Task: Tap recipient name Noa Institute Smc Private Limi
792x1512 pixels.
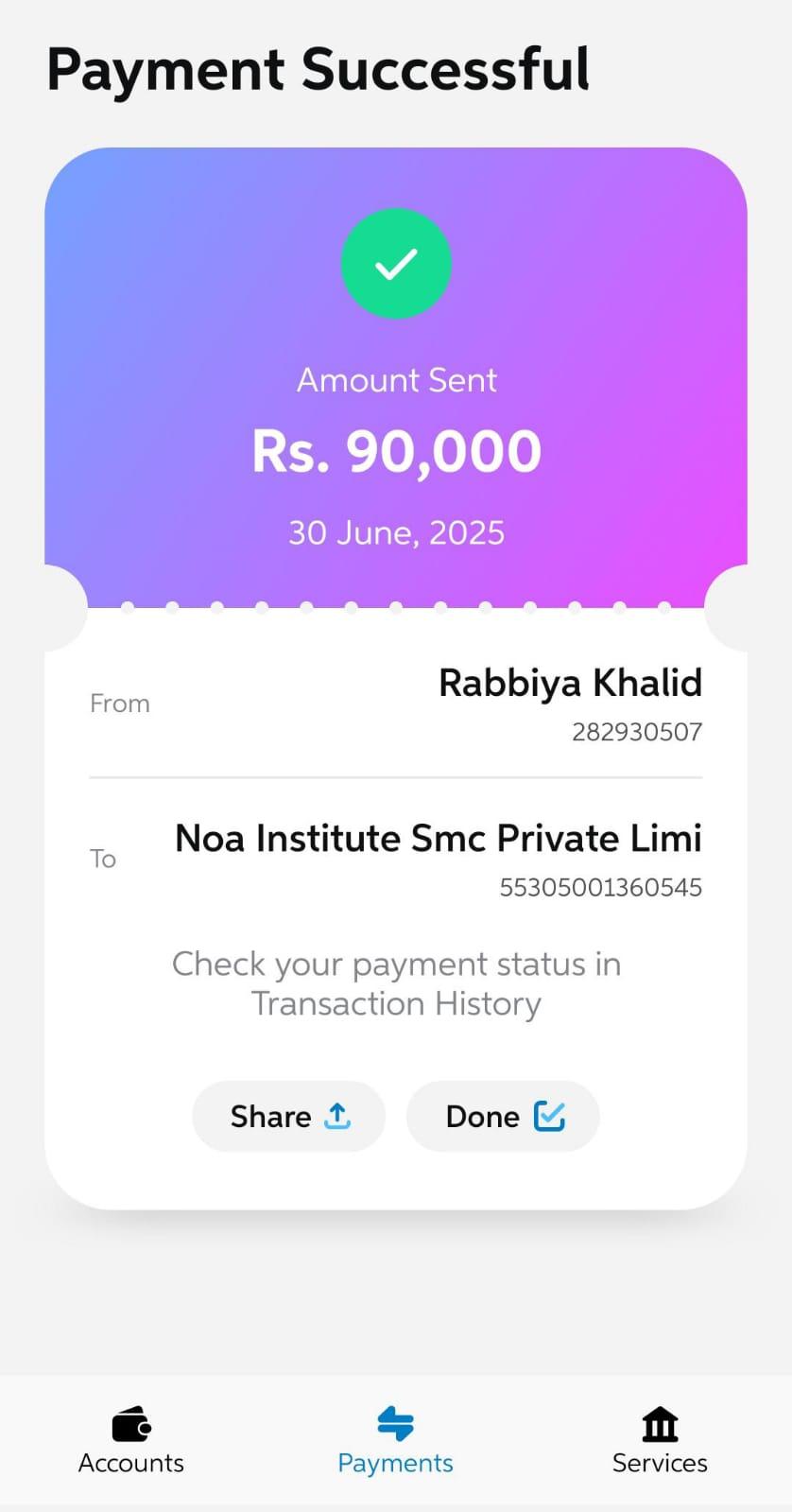Action: pos(438,839)
